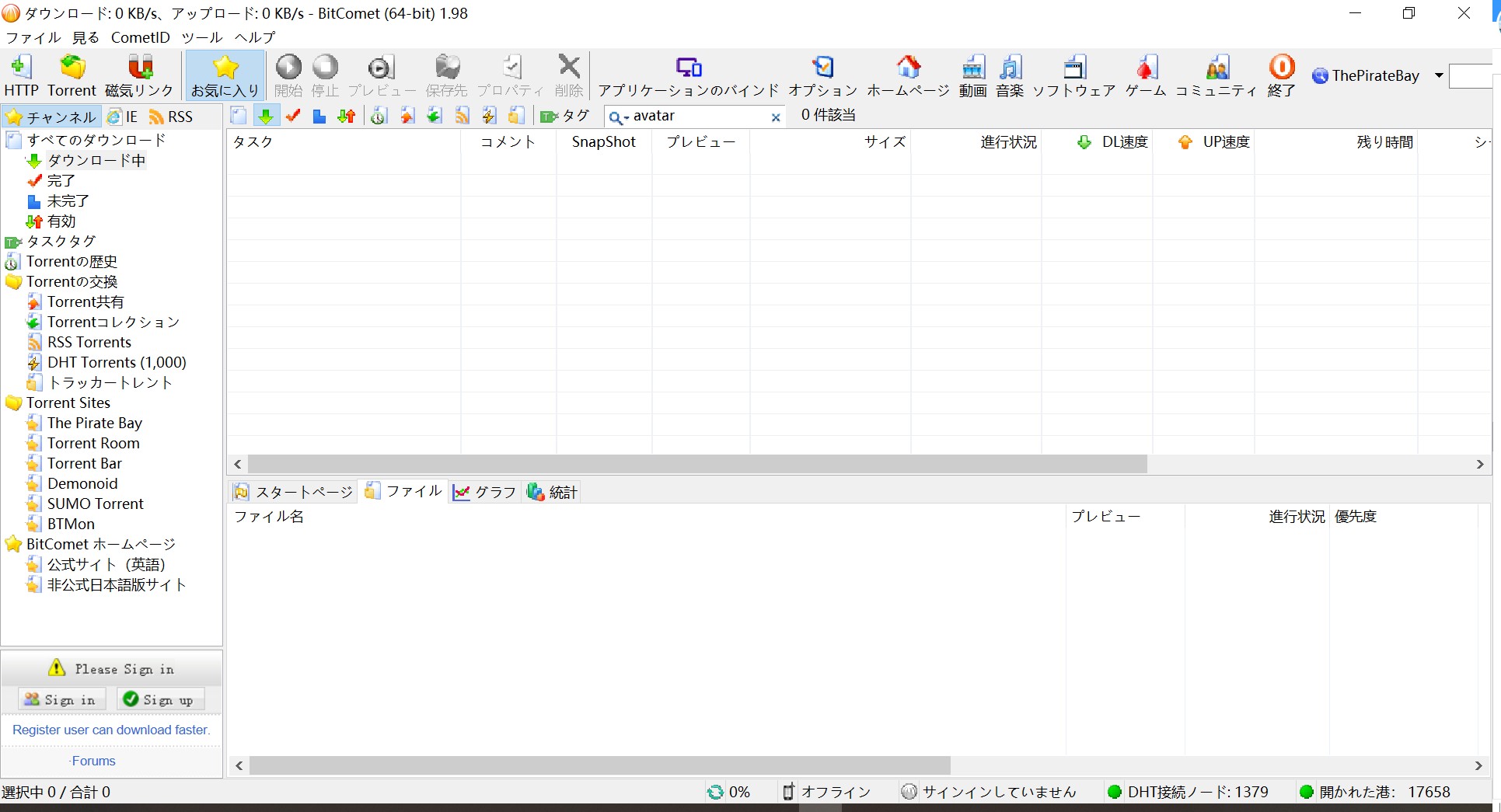
Task: Click the Sign in button
Action: [61, 699]
